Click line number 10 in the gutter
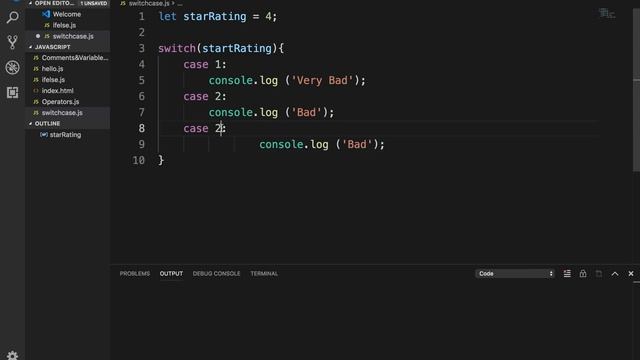The width and height of the screenshot is (640, 360). pyautogui.click(x=138, y=160)
